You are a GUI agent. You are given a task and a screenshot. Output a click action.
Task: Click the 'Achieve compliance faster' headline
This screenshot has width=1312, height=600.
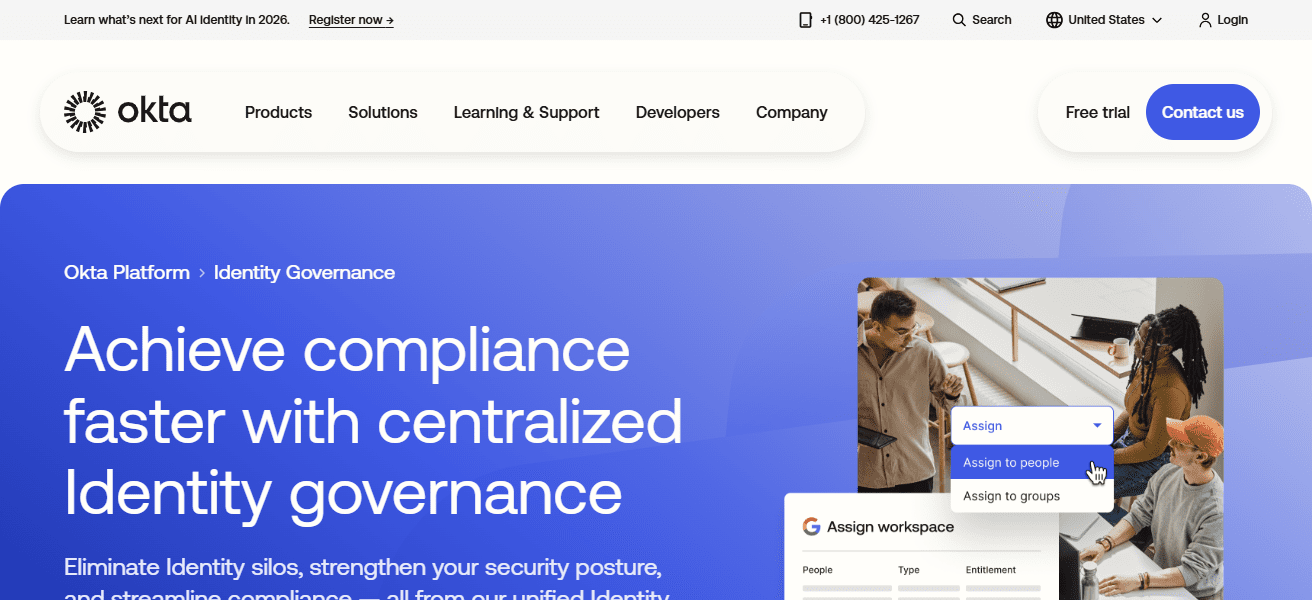pyautogui.click(x=373, y=420)
